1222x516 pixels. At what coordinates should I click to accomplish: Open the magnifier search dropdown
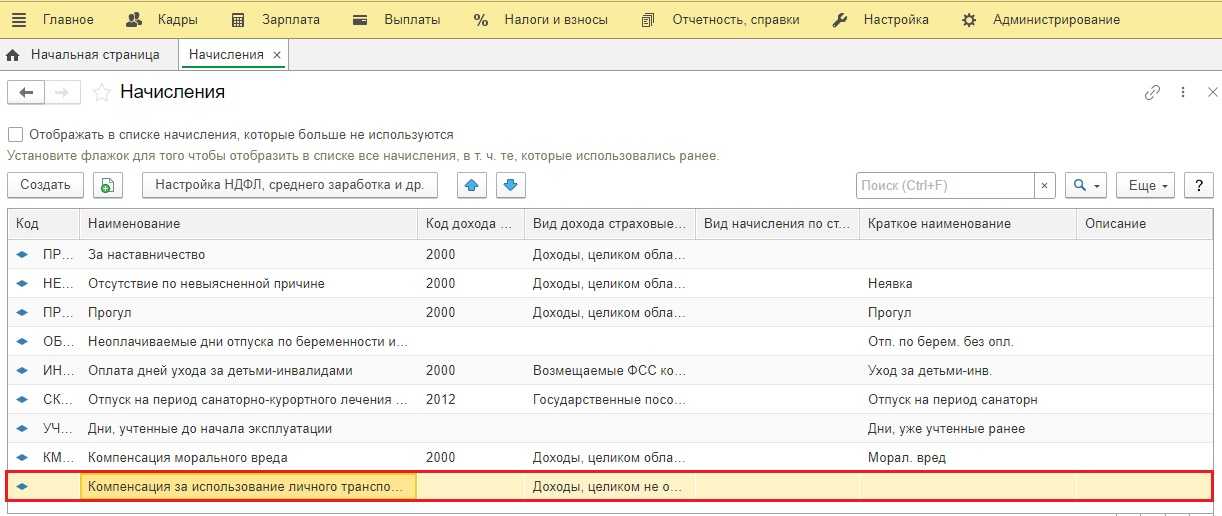pos(1085,185)
